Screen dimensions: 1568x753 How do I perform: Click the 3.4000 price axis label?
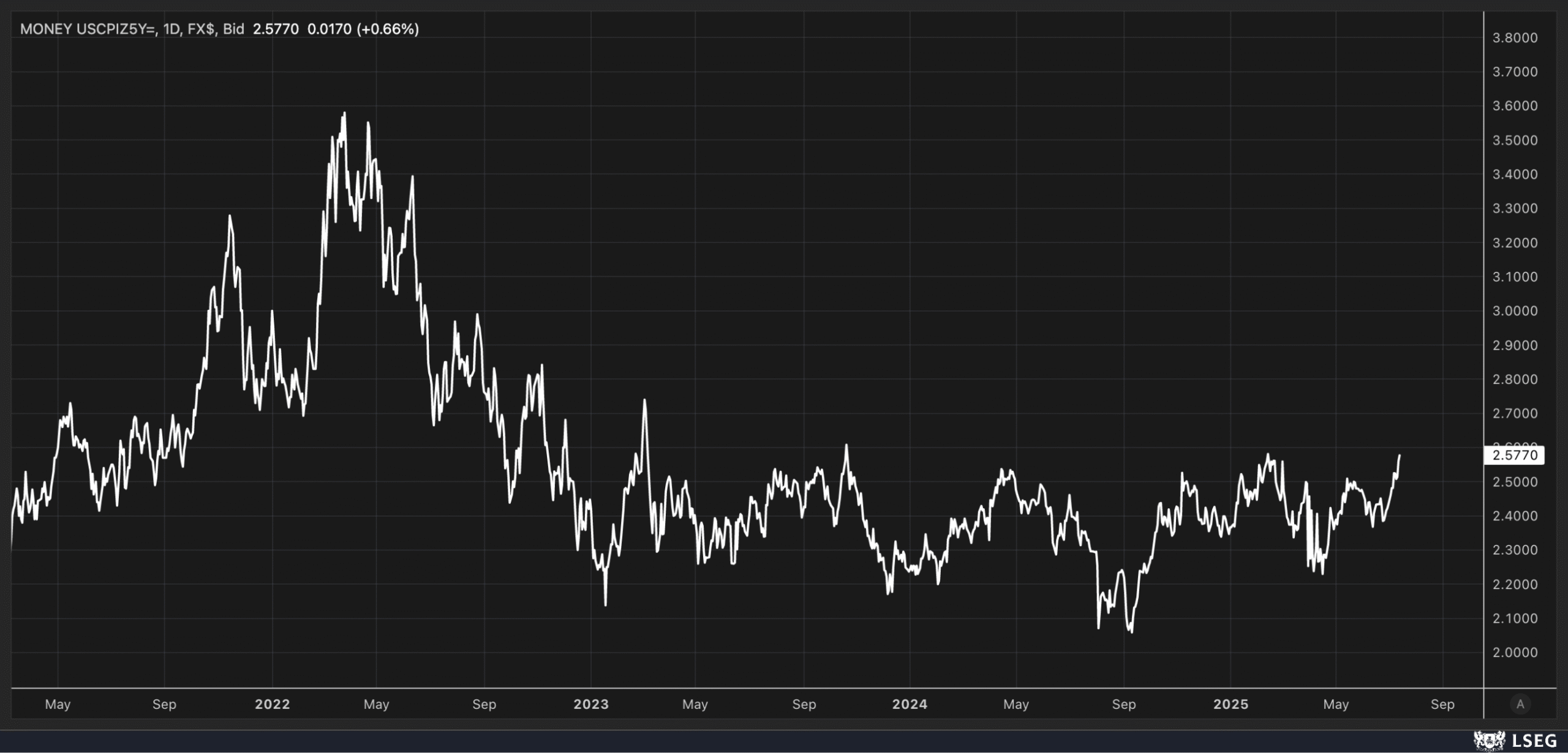(1515, 174)
